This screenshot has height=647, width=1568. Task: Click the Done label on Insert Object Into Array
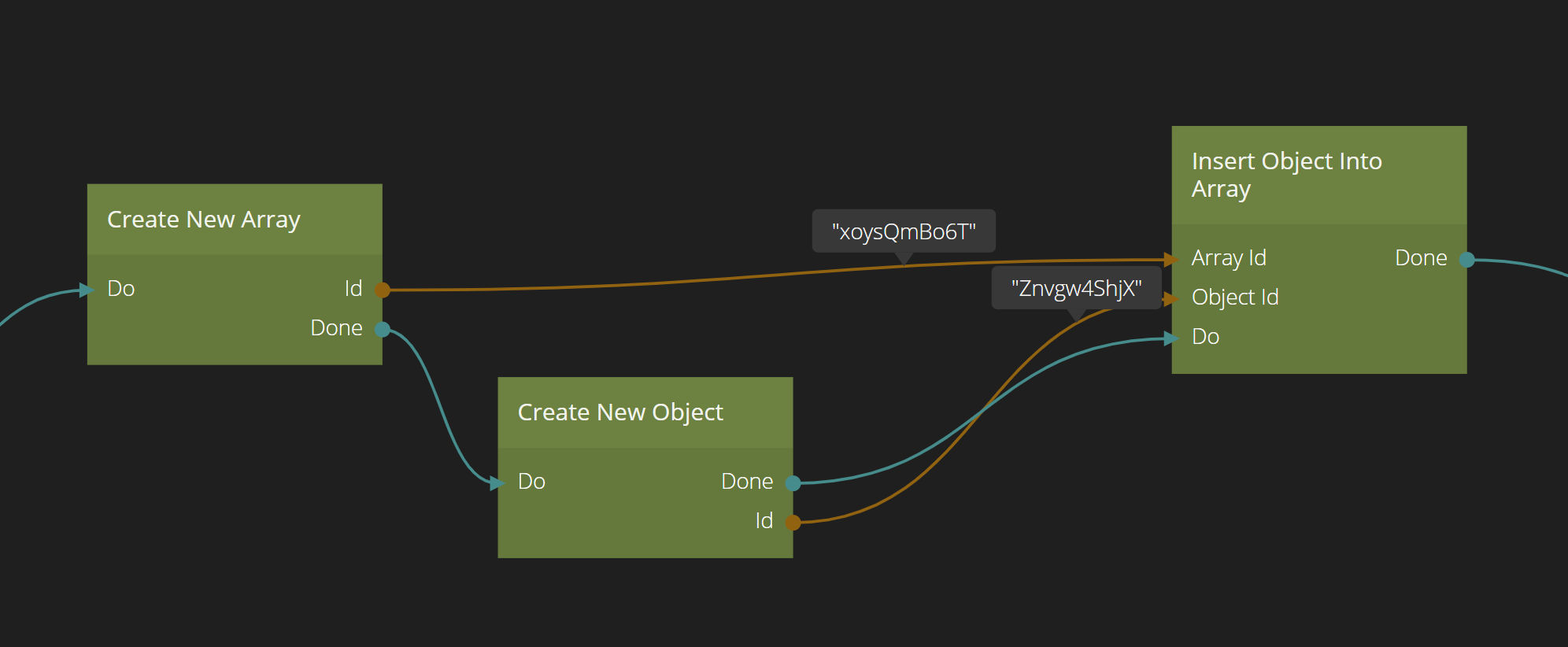coord(1420,258)
